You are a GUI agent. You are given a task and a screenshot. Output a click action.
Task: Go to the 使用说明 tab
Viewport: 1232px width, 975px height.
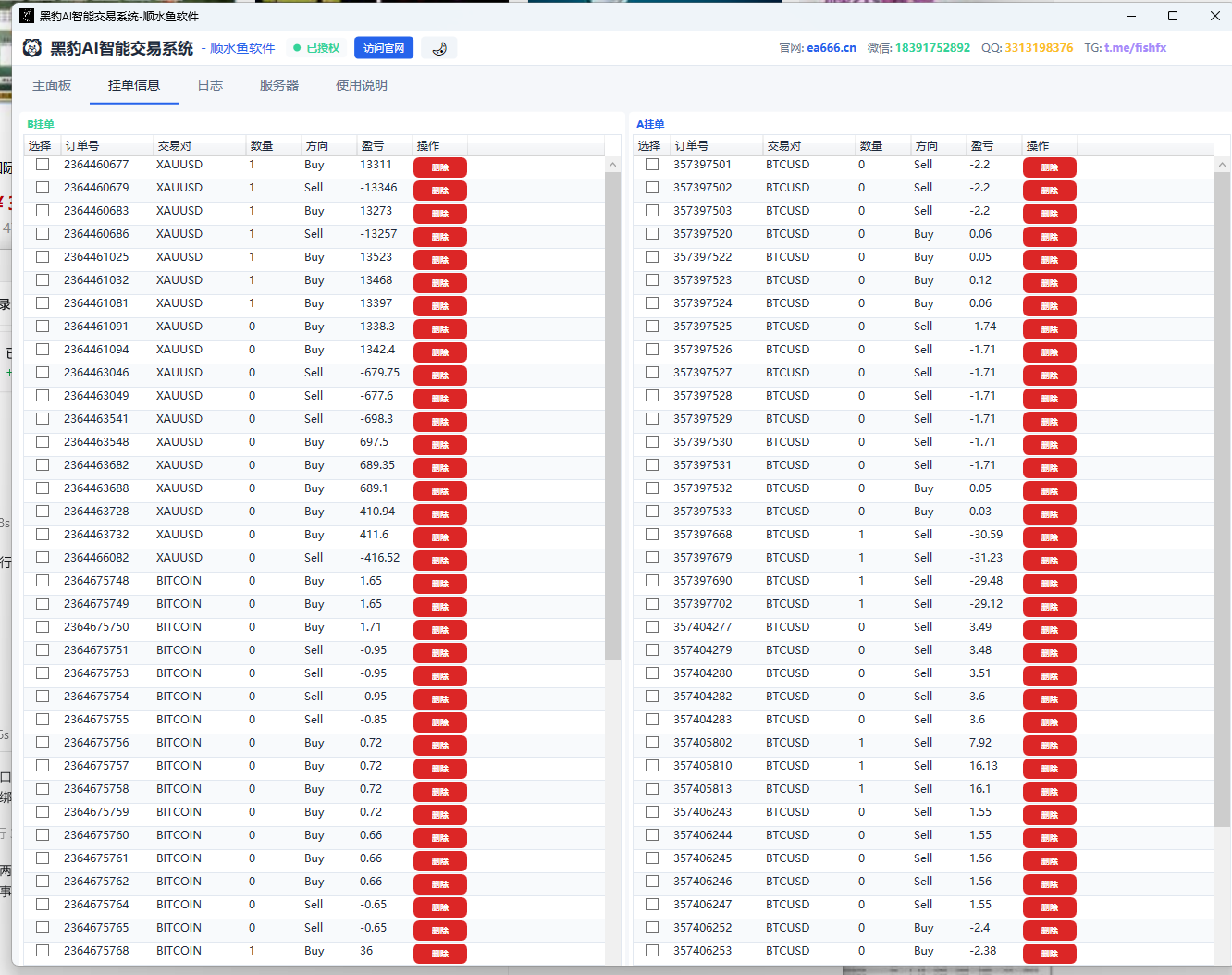point(362,85)
